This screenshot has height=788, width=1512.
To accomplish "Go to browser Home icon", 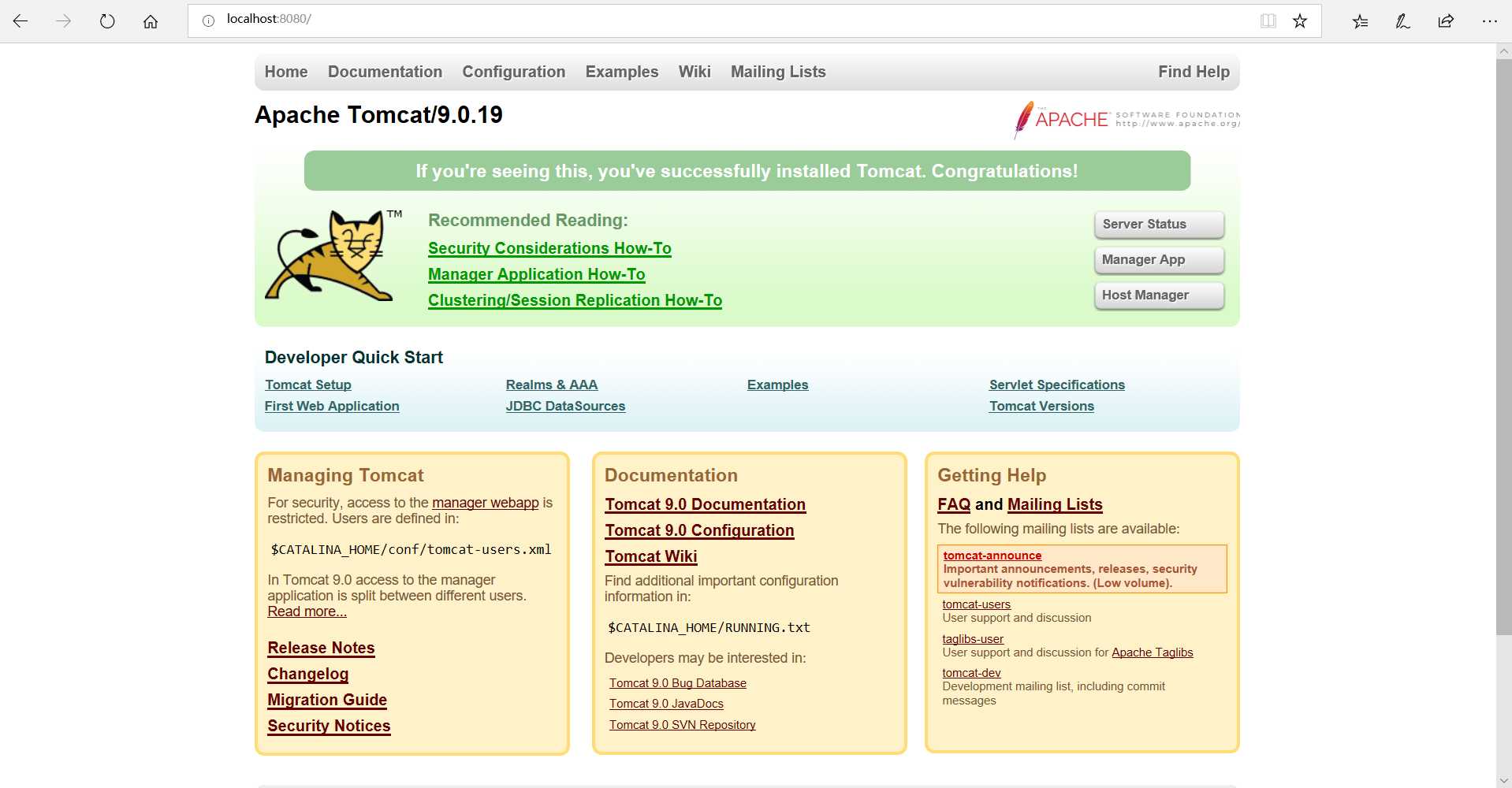I will [x=151, y=21].
